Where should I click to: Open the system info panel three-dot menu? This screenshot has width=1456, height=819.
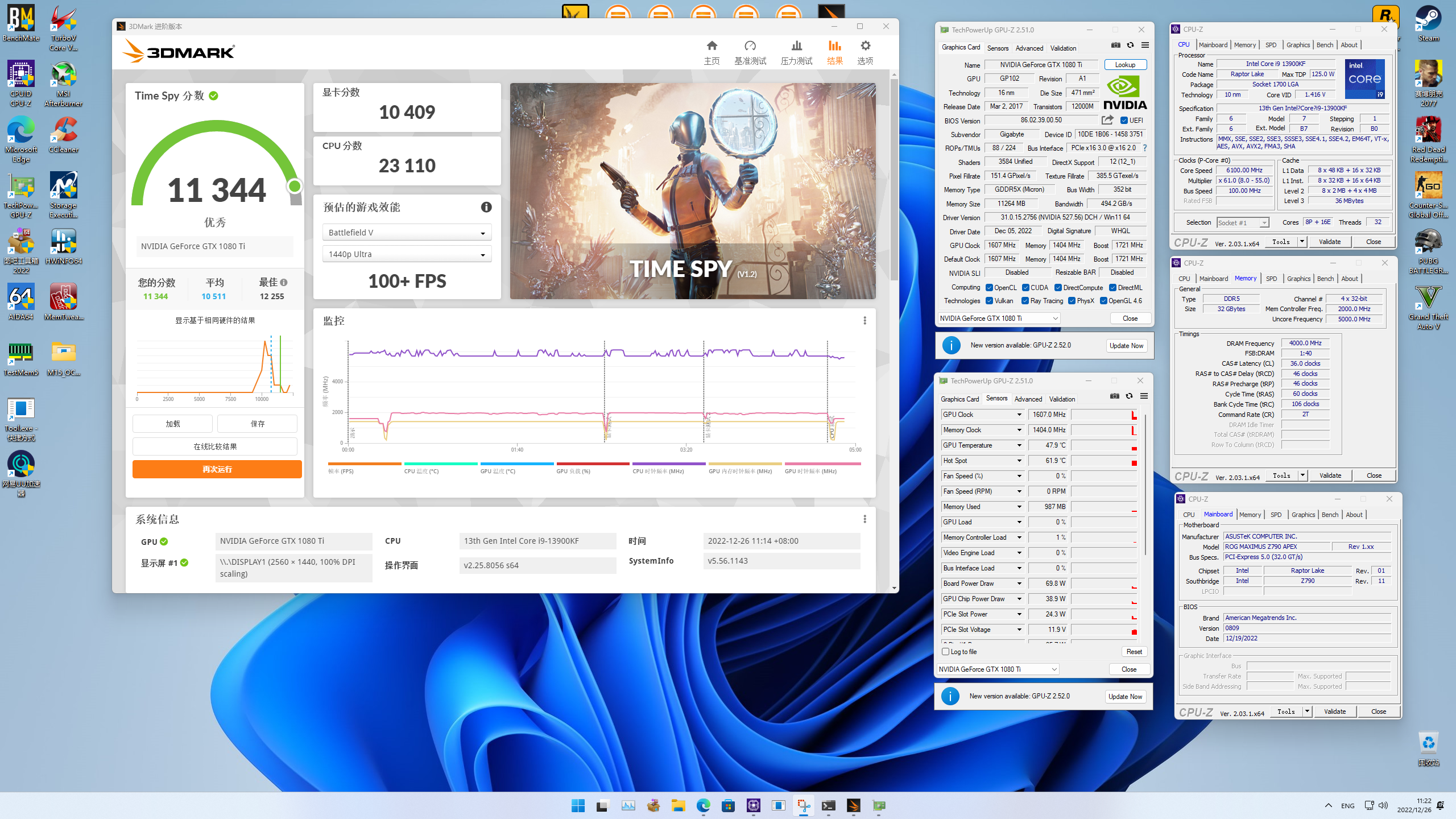point(864,519)
